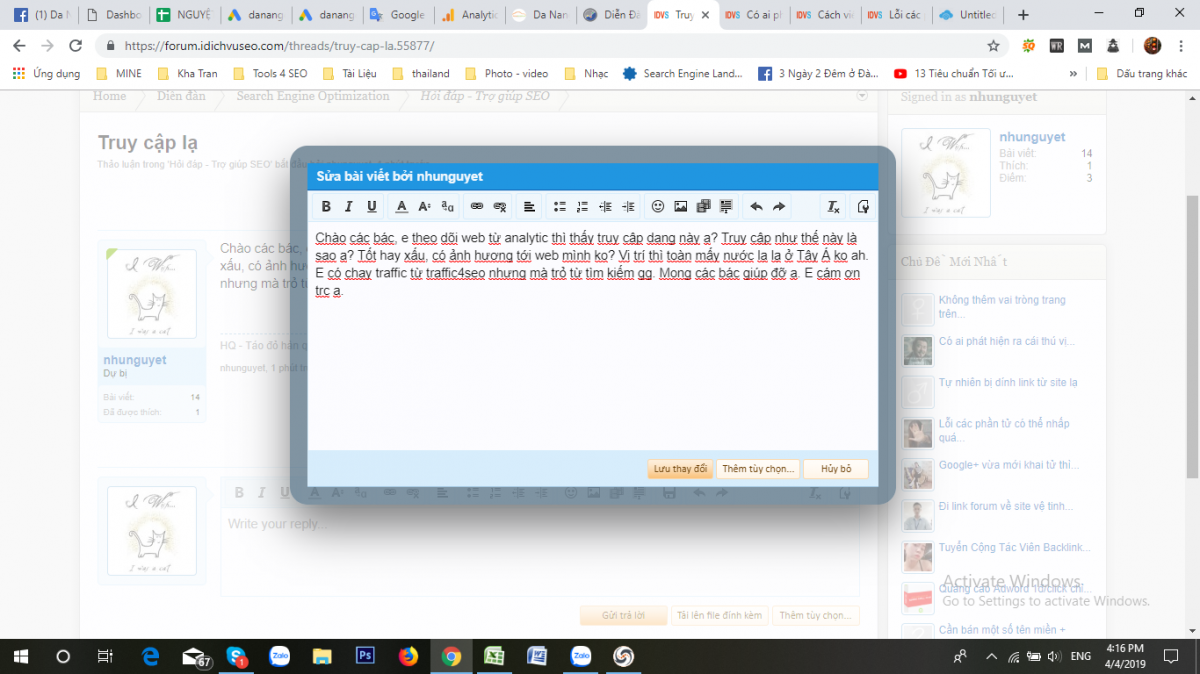This screenshot has height=674, width=1200.
Task: Open the Ứng dụng apps shortcut
Action: pos(45,73)
